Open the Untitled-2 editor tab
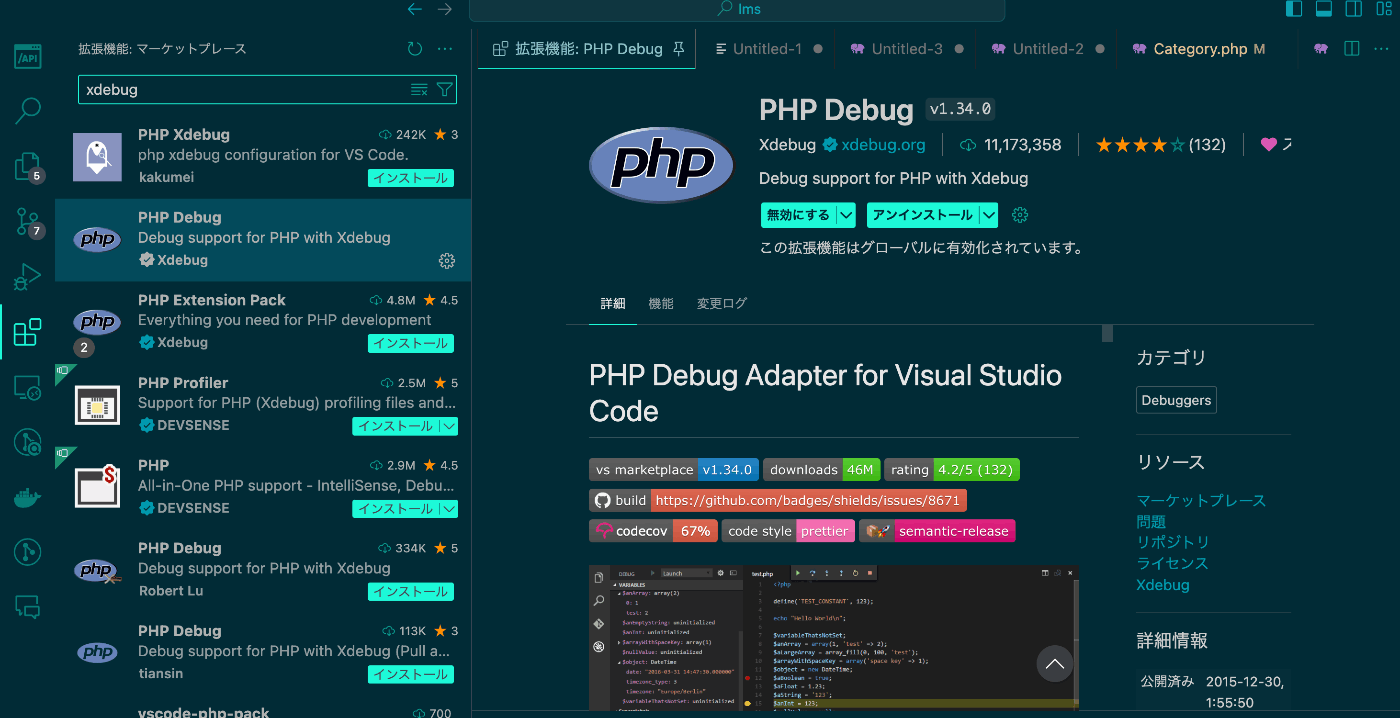 [1048, 48]
